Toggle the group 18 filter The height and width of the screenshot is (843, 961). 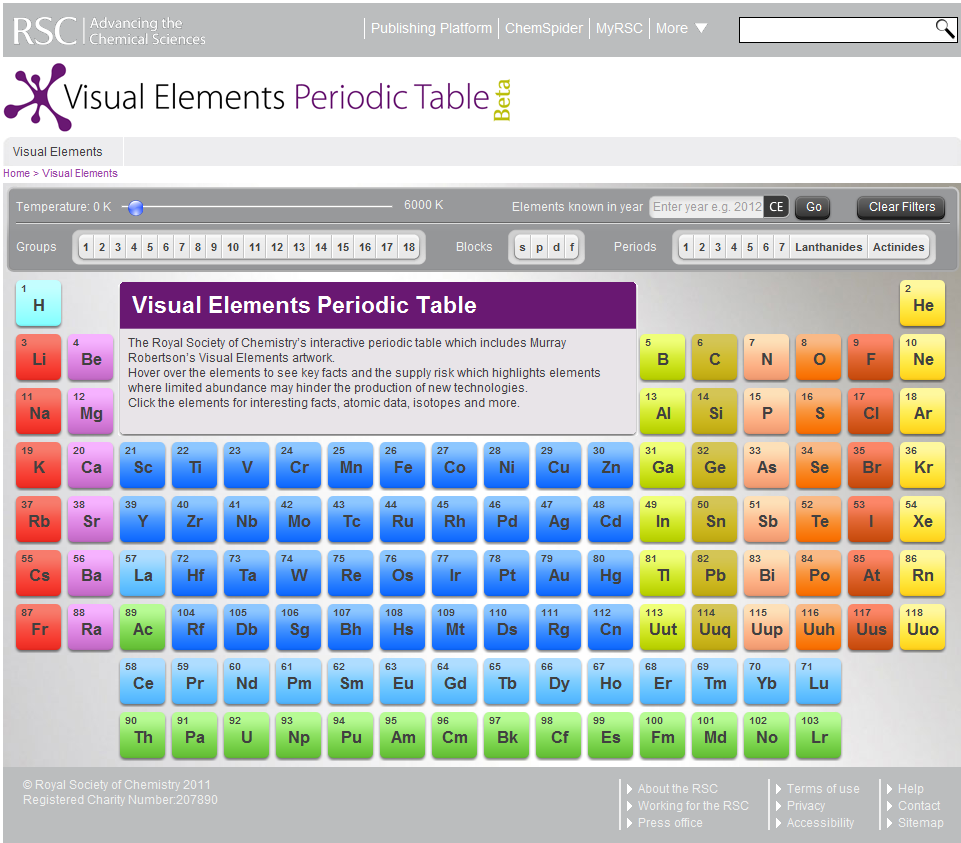click(x=408, y=247)
